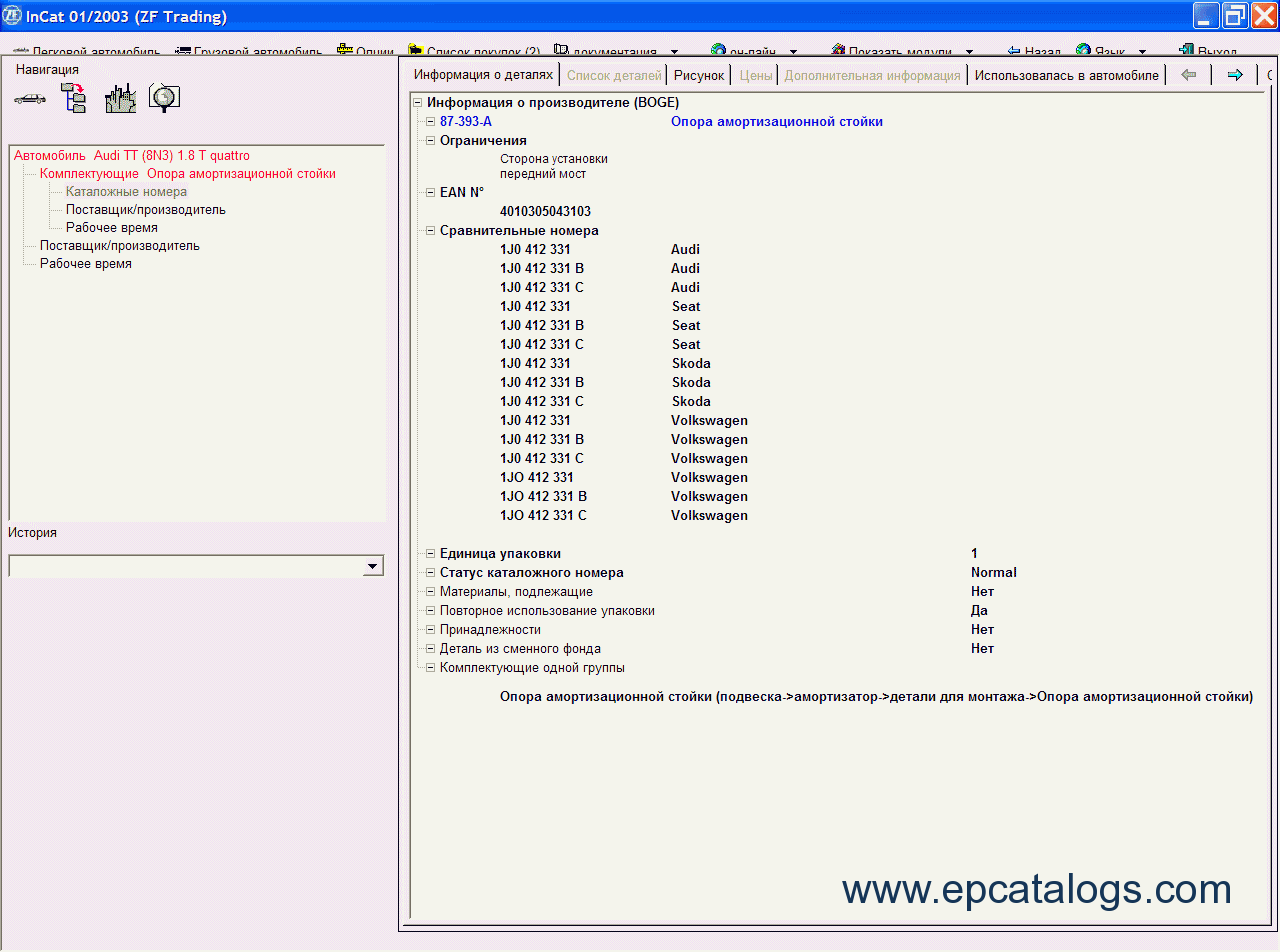Select Комплектующие Опора амортизационной стойки node

(x=188, y=173)
